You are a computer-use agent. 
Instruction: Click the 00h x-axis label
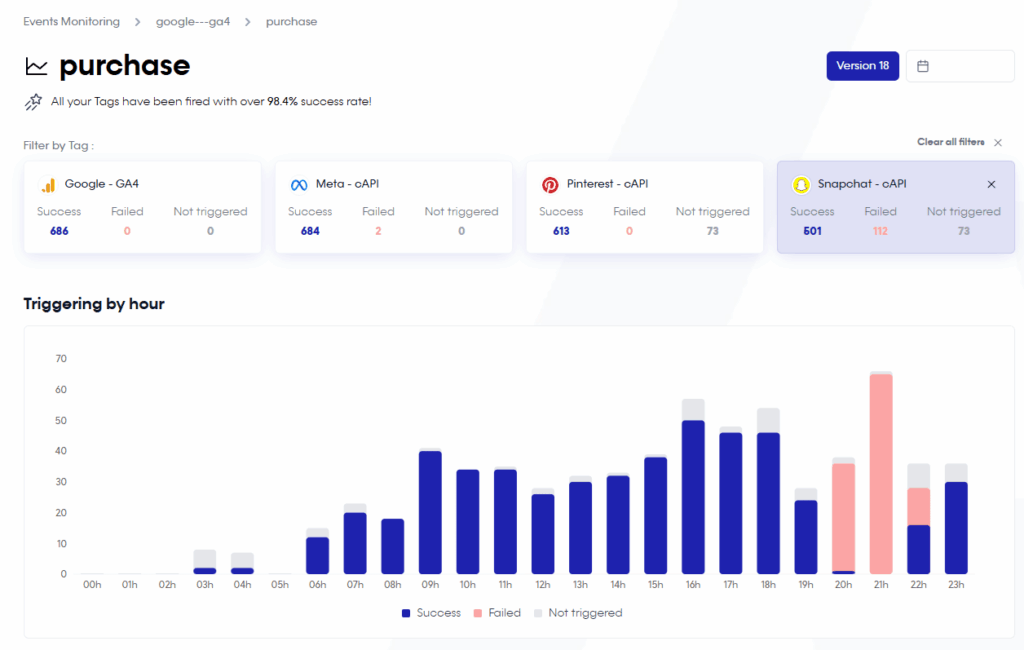point(92,585)
